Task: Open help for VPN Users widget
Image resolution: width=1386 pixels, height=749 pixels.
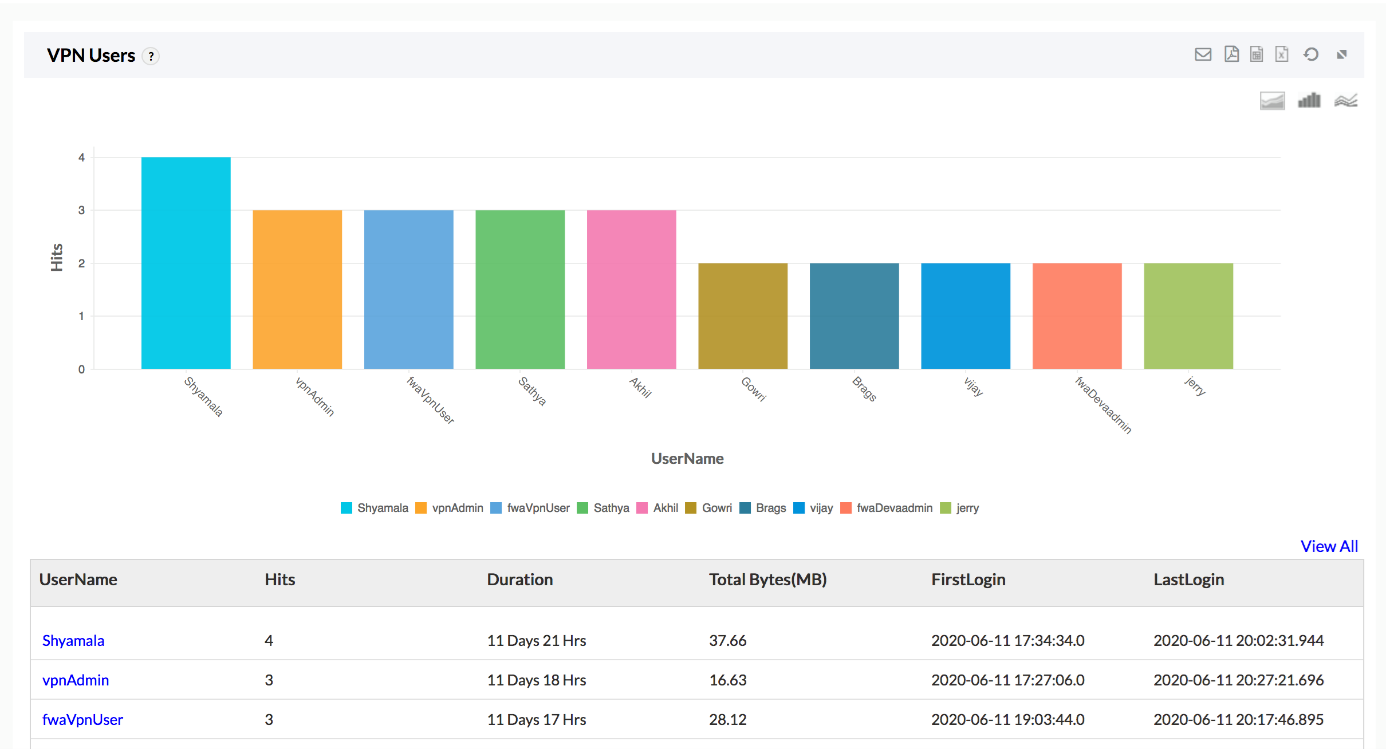Action: pos(150,56)
